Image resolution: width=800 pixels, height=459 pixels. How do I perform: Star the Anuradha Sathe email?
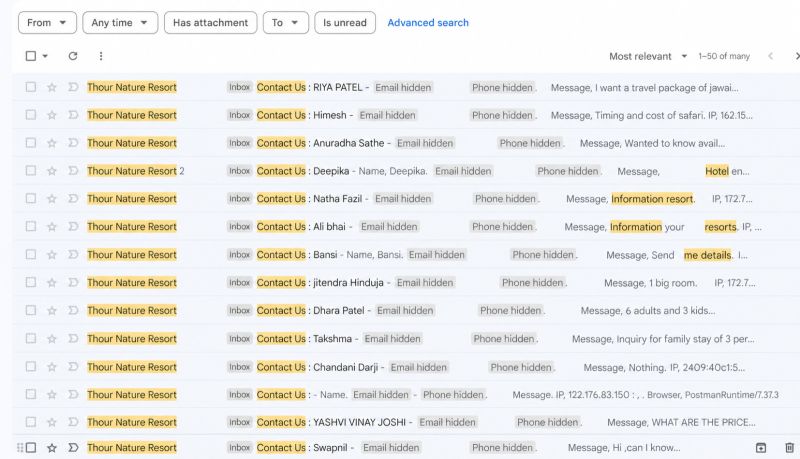point(52,143)
